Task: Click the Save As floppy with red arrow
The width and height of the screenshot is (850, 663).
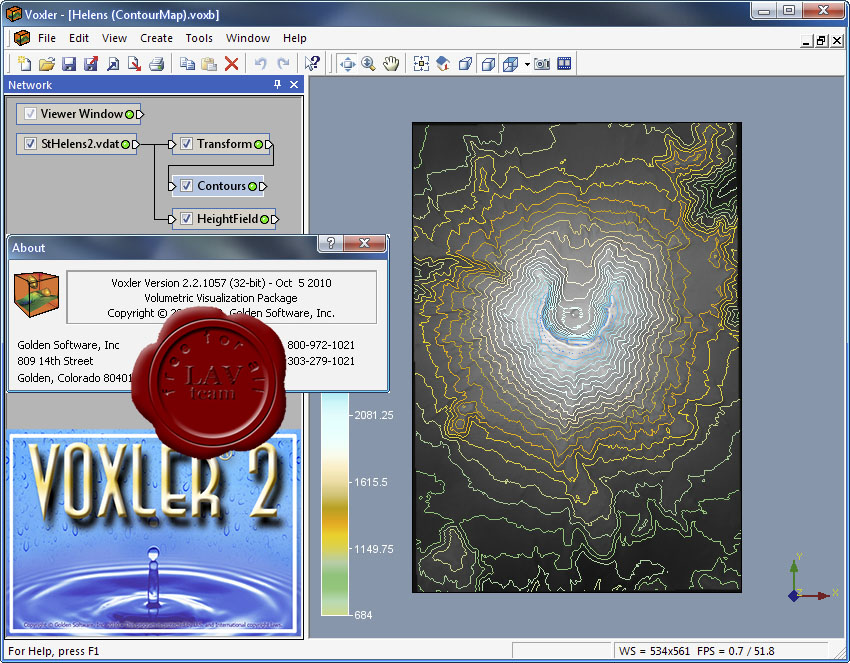Action: coord(91,64)
